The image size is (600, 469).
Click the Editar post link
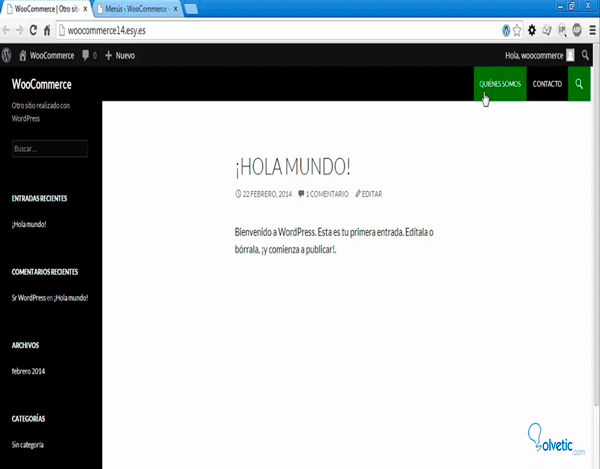click(x=372, y=194)
